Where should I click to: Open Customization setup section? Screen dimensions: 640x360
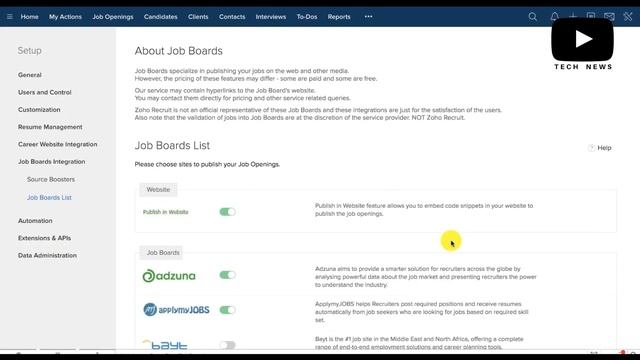click(39, 110)
